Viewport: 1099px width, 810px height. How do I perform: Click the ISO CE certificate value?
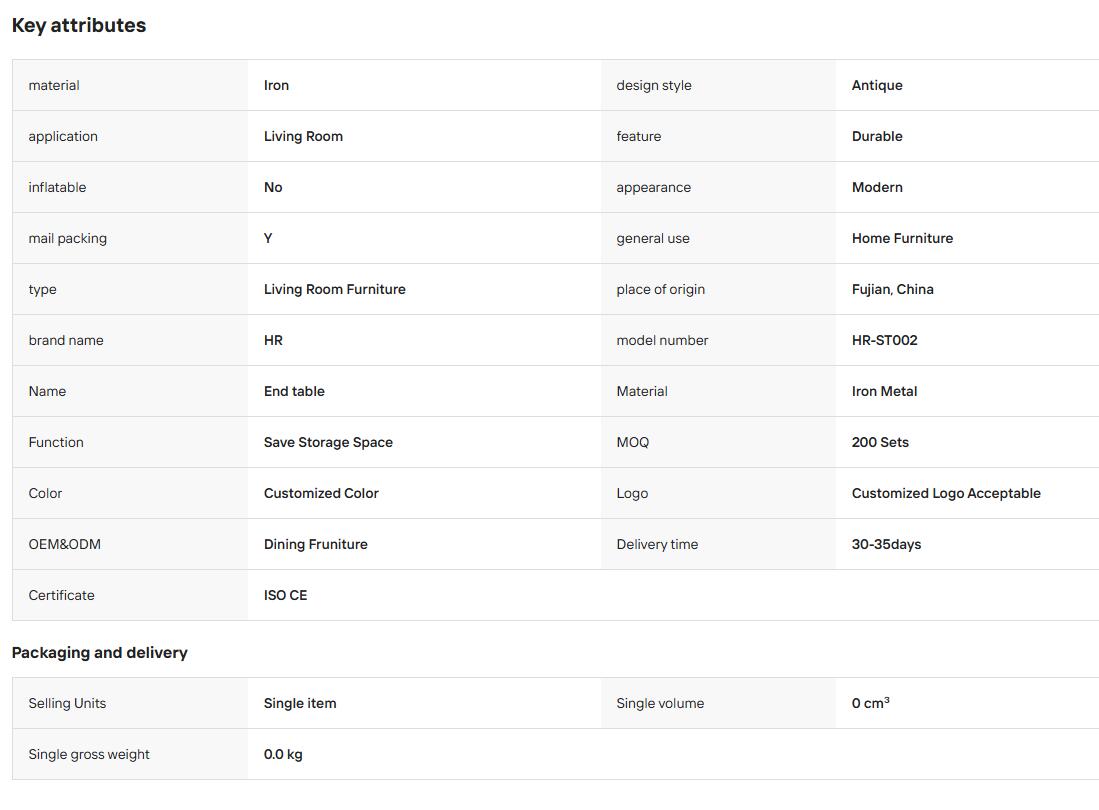285,596
